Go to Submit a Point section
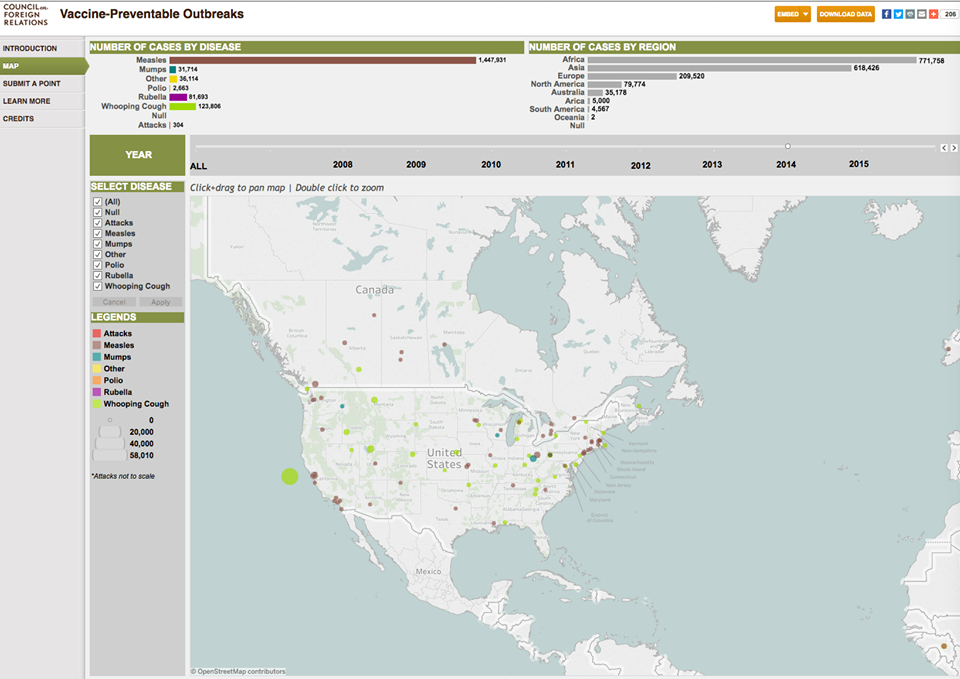 tap(32, 83)
